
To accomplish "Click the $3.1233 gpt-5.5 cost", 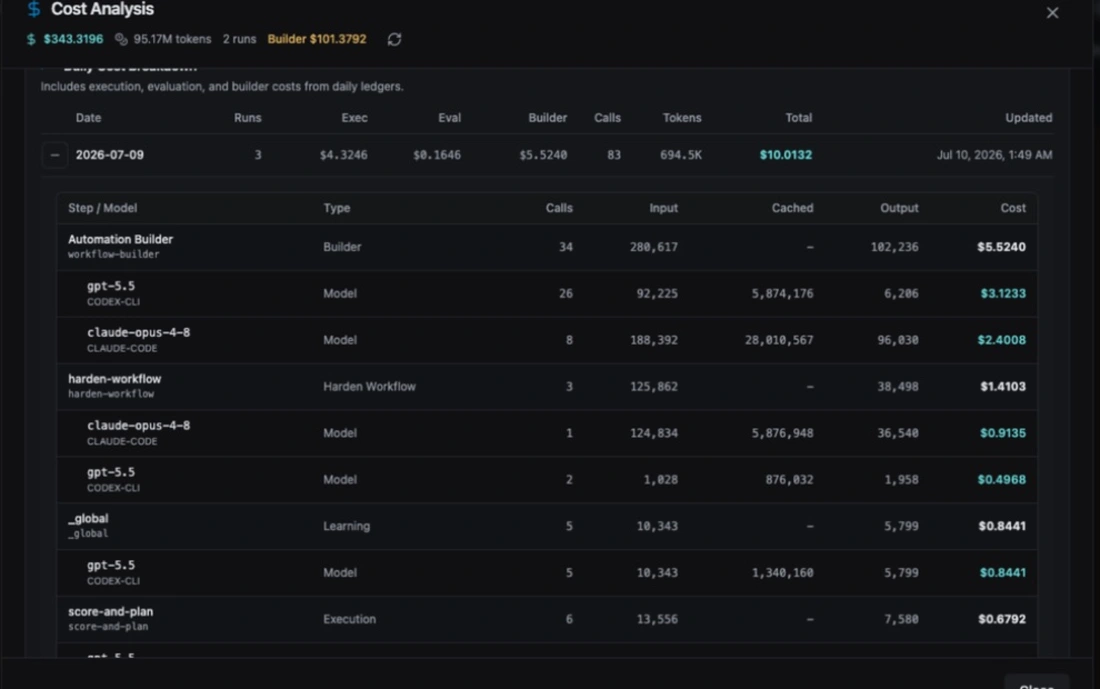I will 1002,293.
